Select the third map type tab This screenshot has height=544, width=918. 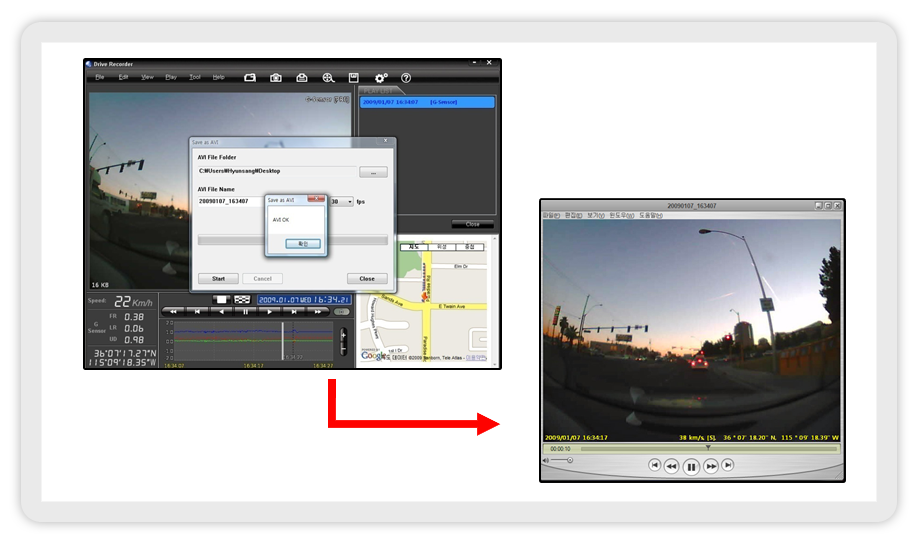pyautogui.click(x=470, y=247)
